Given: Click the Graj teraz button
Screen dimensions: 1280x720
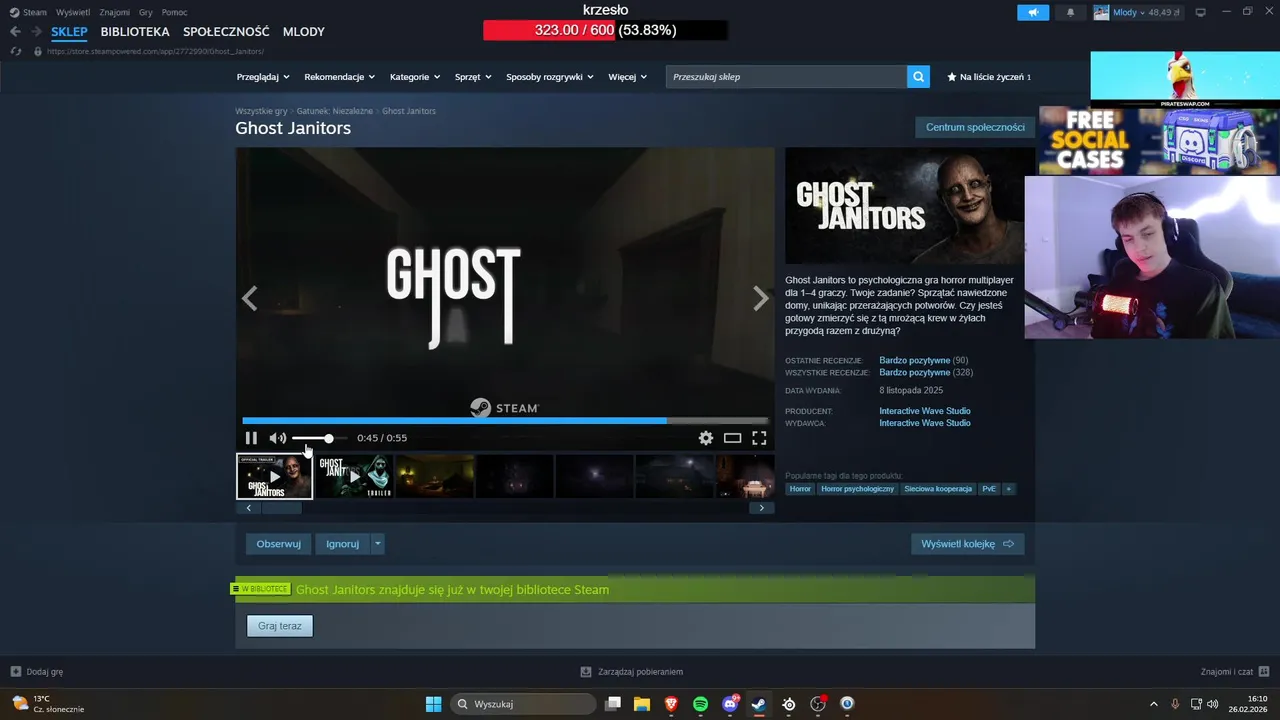Looking at the screenshot, I should pos(280,626).
